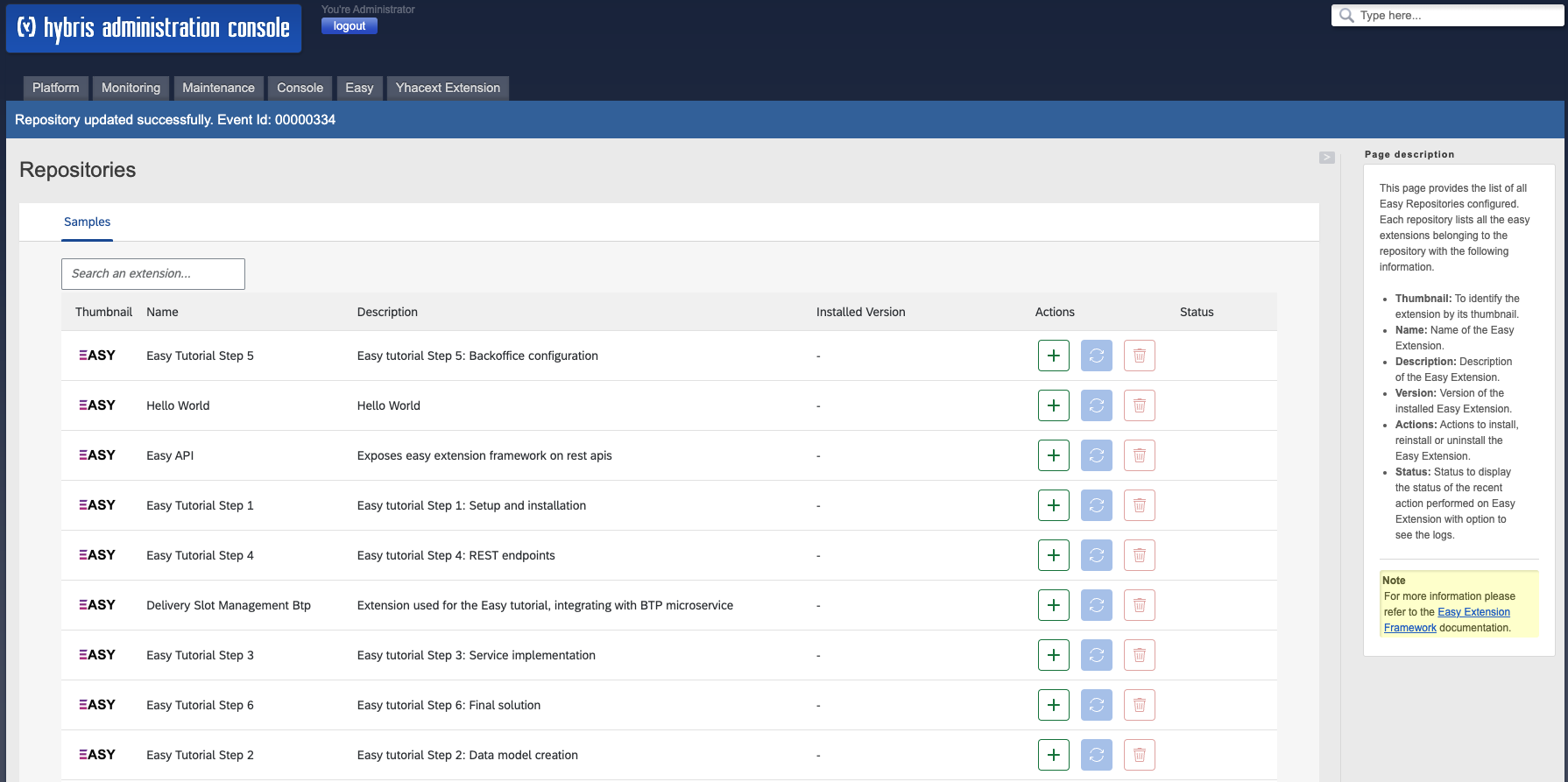The image size is (1568, 782).
Task: Open the Maintenance menu
Action: [x=218, y=88]
